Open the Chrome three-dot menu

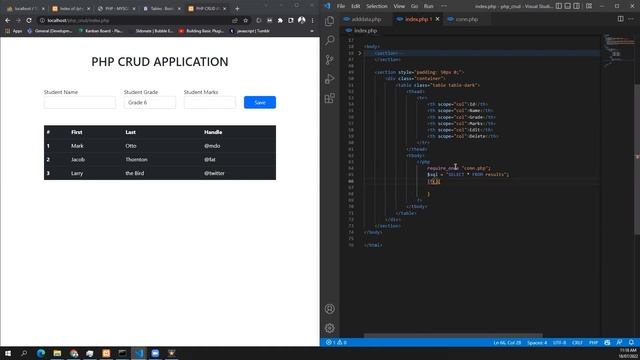[313, 20]
